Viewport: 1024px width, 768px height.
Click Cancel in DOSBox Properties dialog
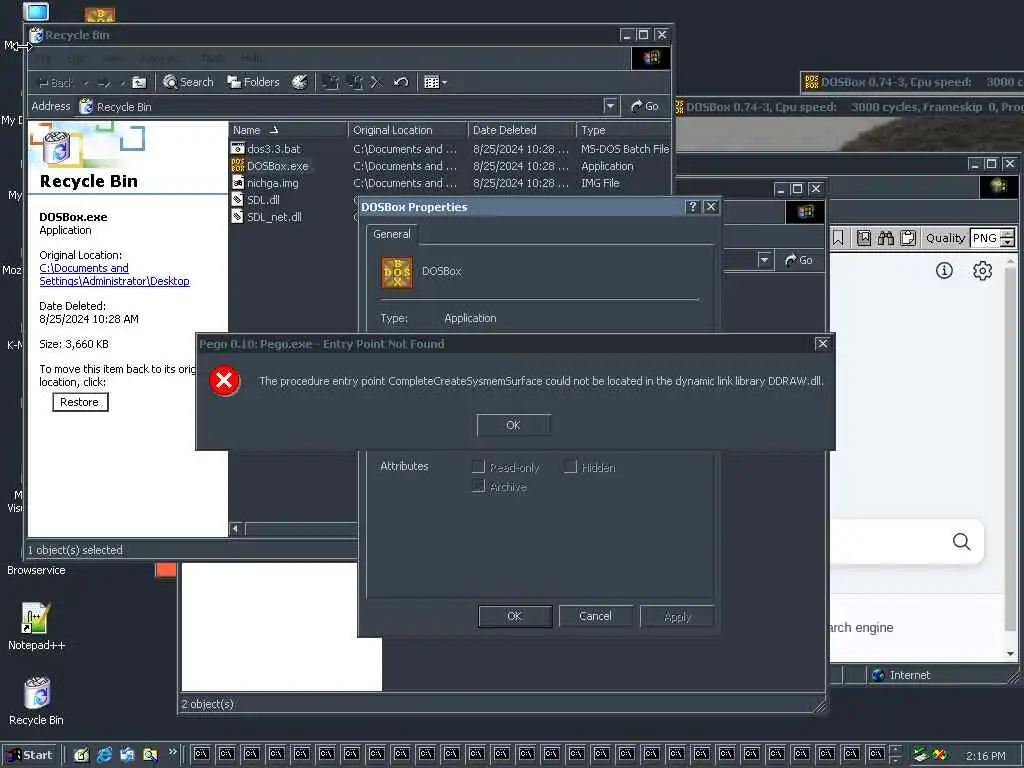click(595, 616)
